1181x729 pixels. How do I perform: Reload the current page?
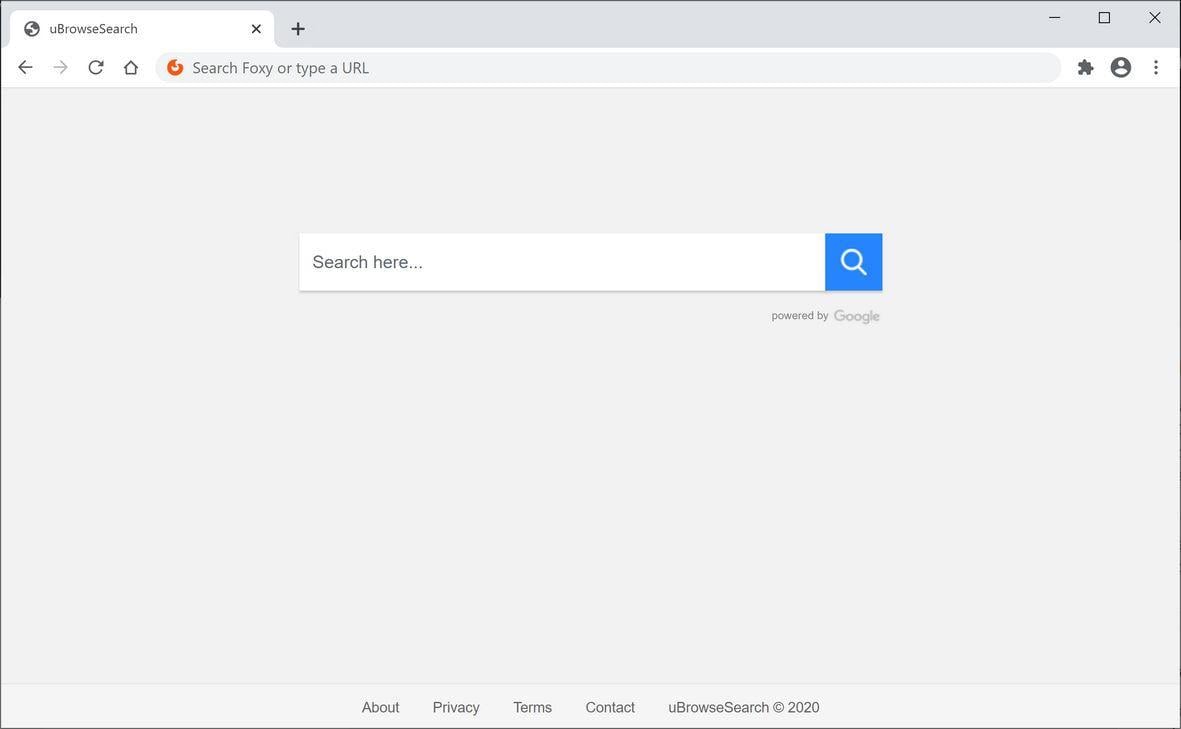(x=96, y=67)
